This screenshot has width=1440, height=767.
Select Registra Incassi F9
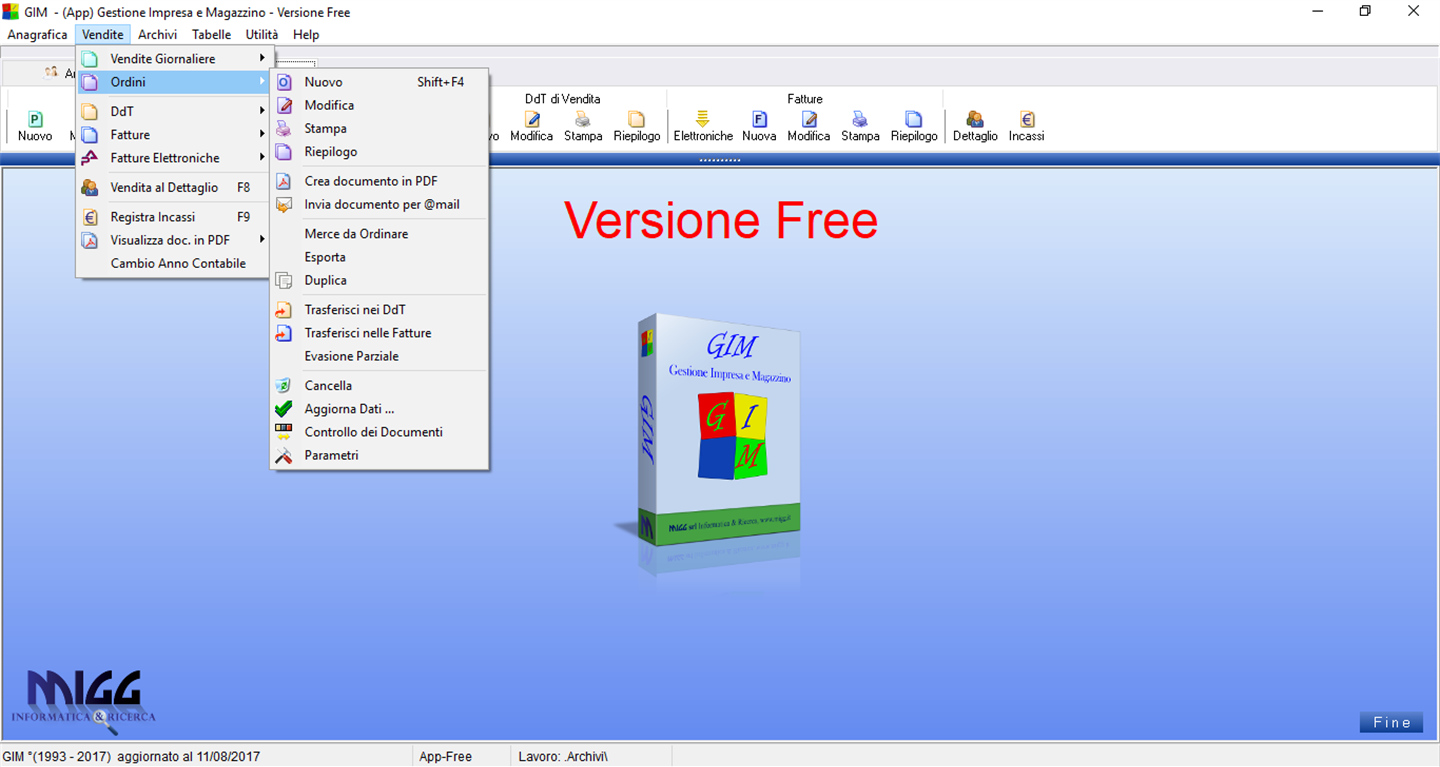pos(174,217)
